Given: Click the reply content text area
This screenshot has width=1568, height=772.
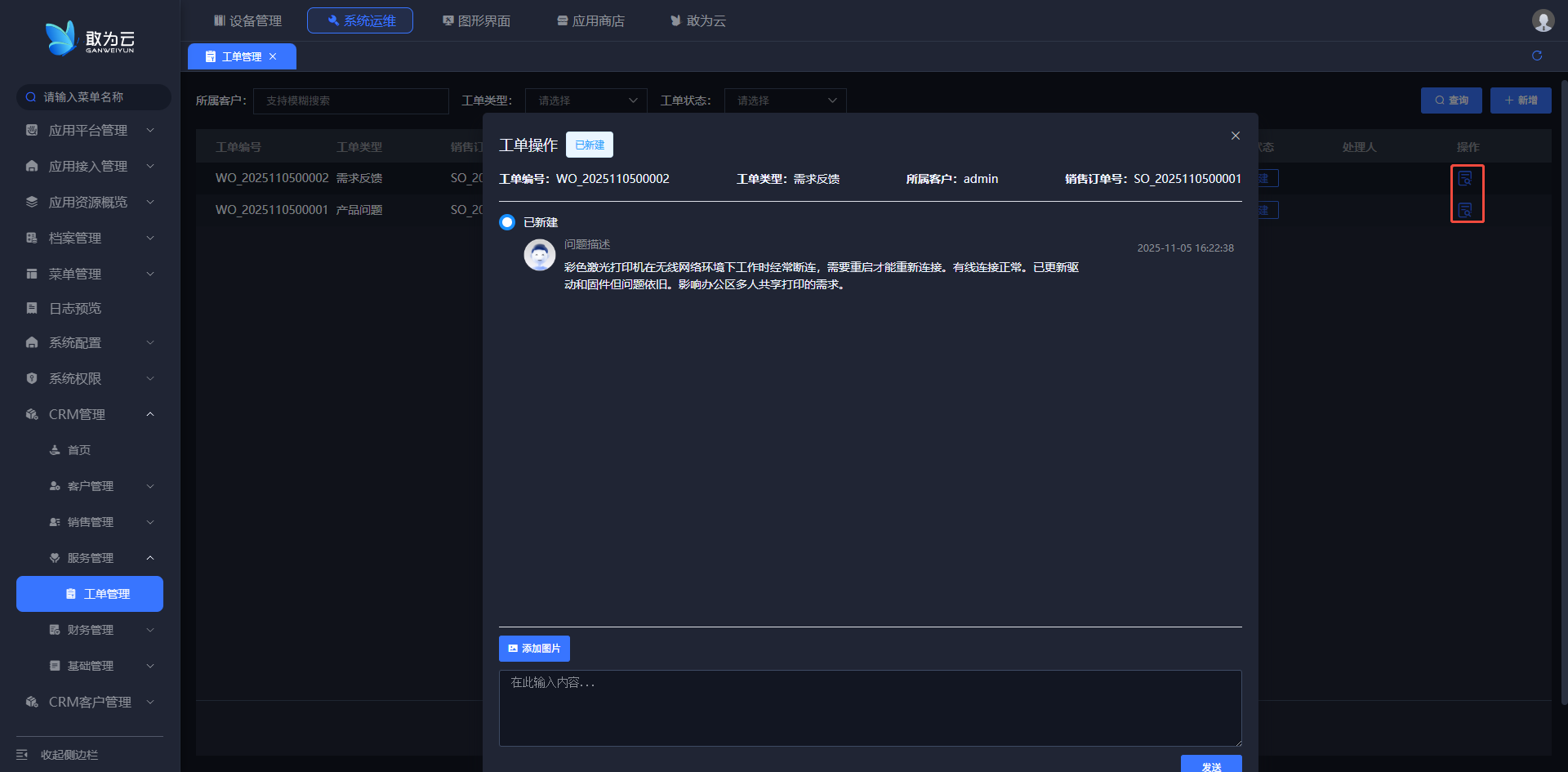Looking at the screenshot, I should point(871,708).
